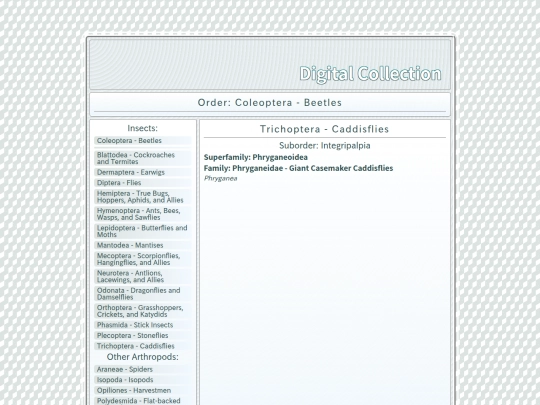The width and height of the screenshot is (540, 405).
Task: Select Hymenoptera - Ants, Bees, Wasps, Sawflies
Action: click(143, 214)
